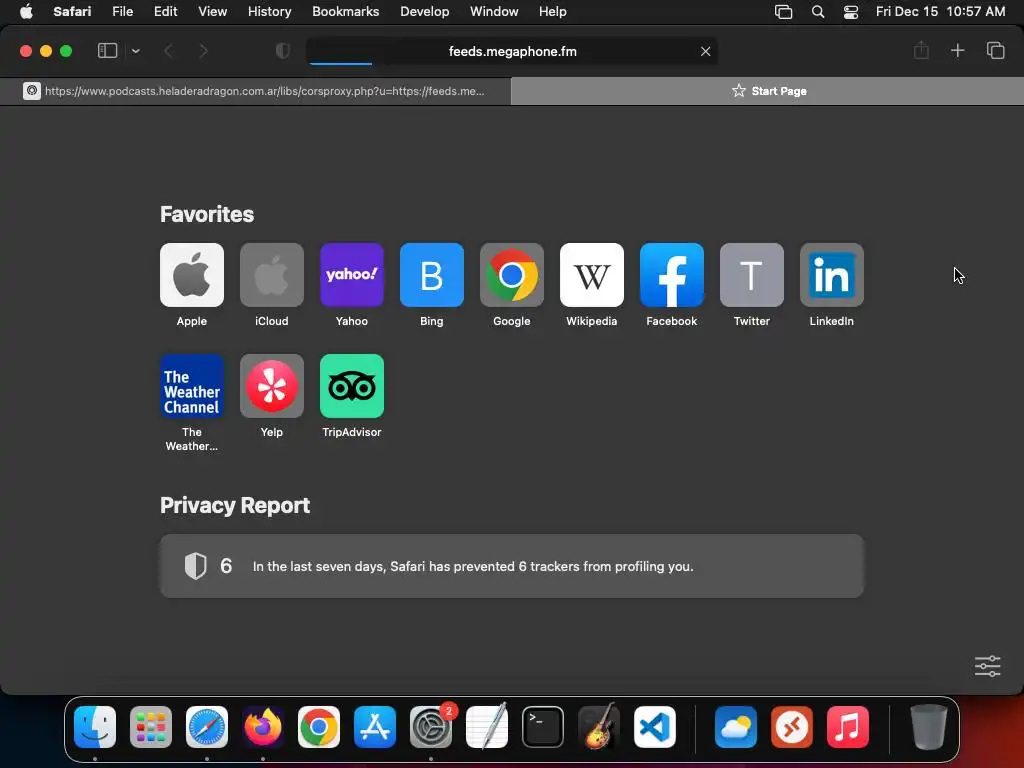
Task: Select the Start Page tab
Action: 767,91
